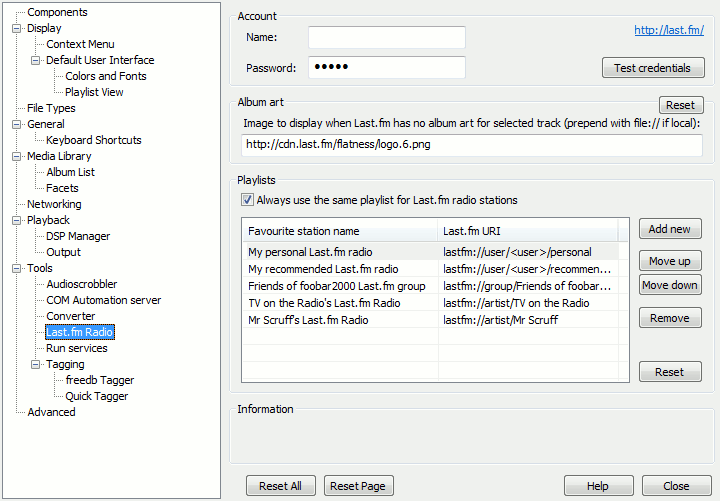The height and width of the screenshot is (501, 720).
Task: Select the Colors and Fonts page
Action: click(106, 76)
